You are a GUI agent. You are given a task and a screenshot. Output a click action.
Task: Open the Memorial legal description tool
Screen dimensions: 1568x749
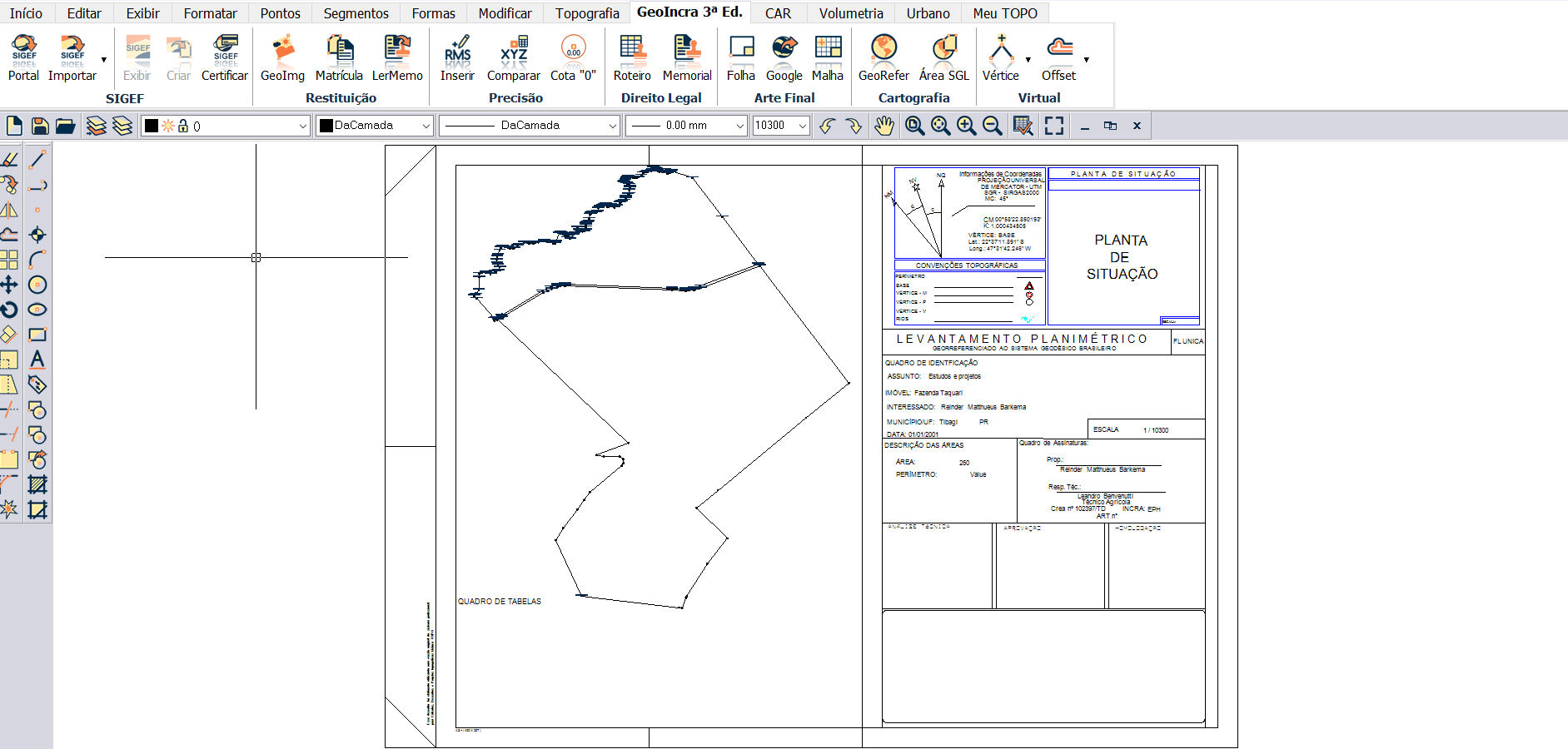[686, 58]
